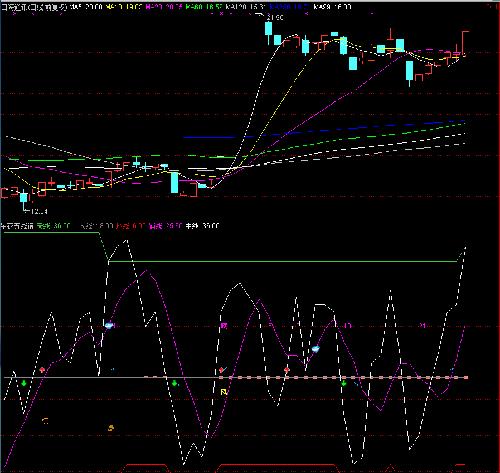Click the red up-arrow beside the magenta square marker
500x473 pixels.
(221, 370)
